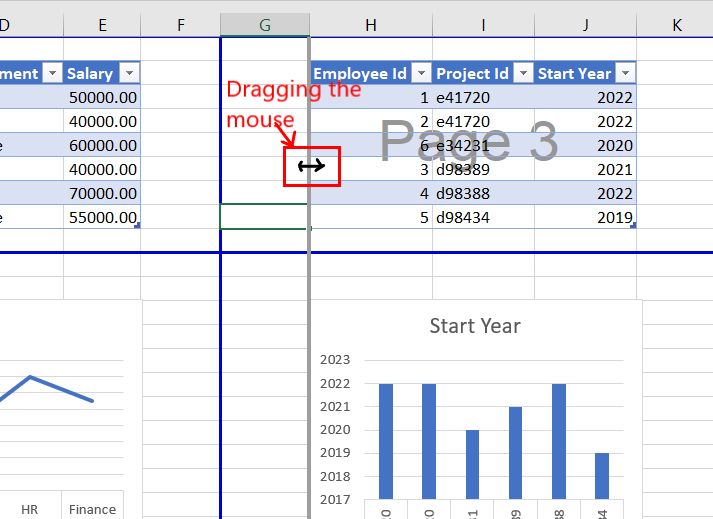Open the Start Year filter dropdown
The height and width of the screenshot is (519, 713).
(x=625, y=73)
